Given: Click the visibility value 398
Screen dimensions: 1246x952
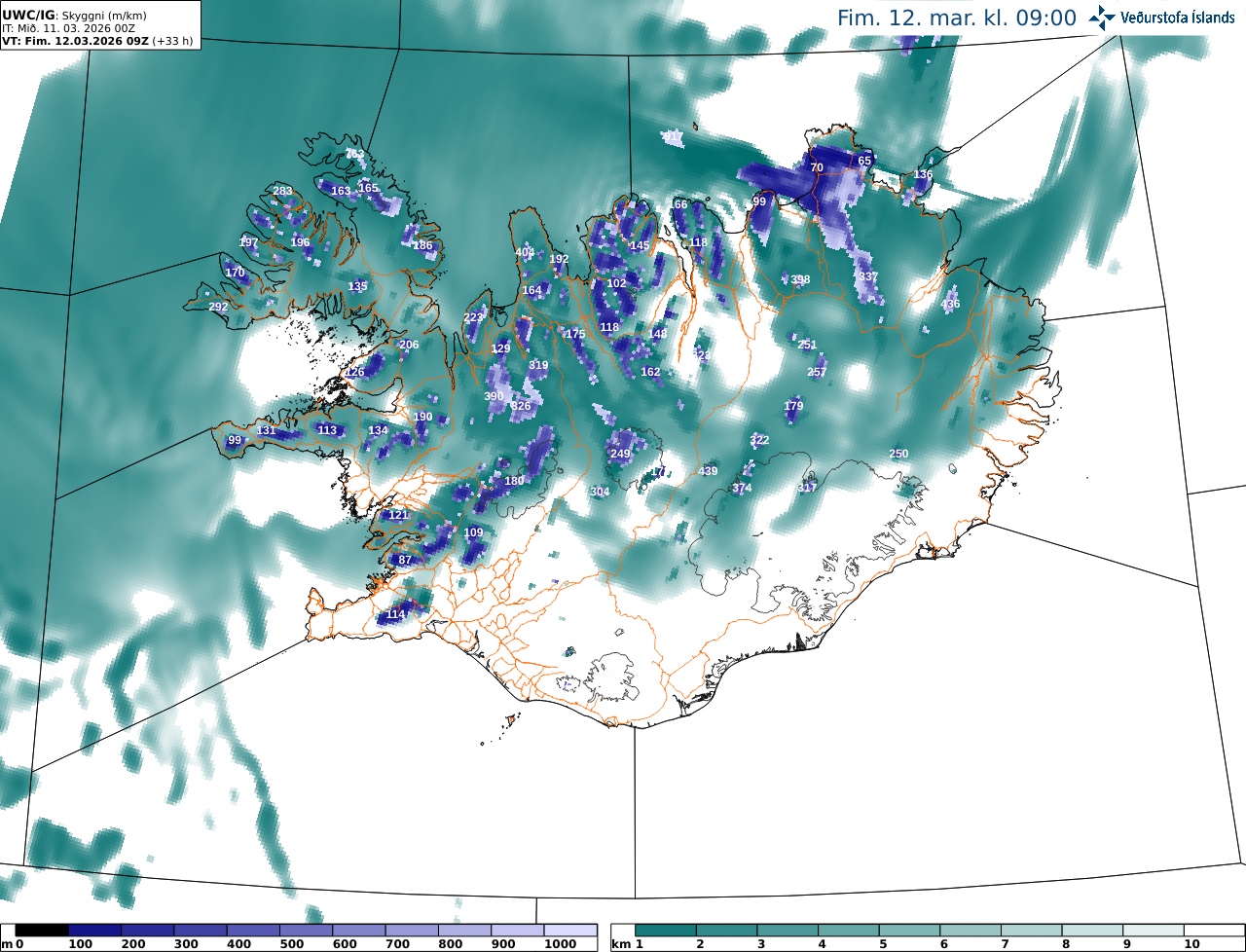Looking at the screenshot, I should point(800,279).
